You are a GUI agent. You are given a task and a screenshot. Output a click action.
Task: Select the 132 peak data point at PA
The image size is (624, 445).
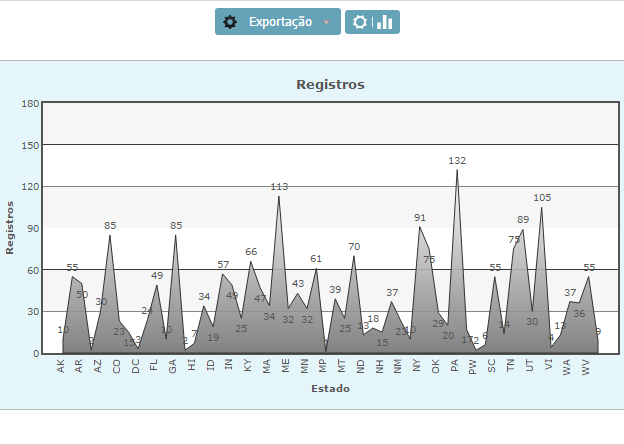457,170
